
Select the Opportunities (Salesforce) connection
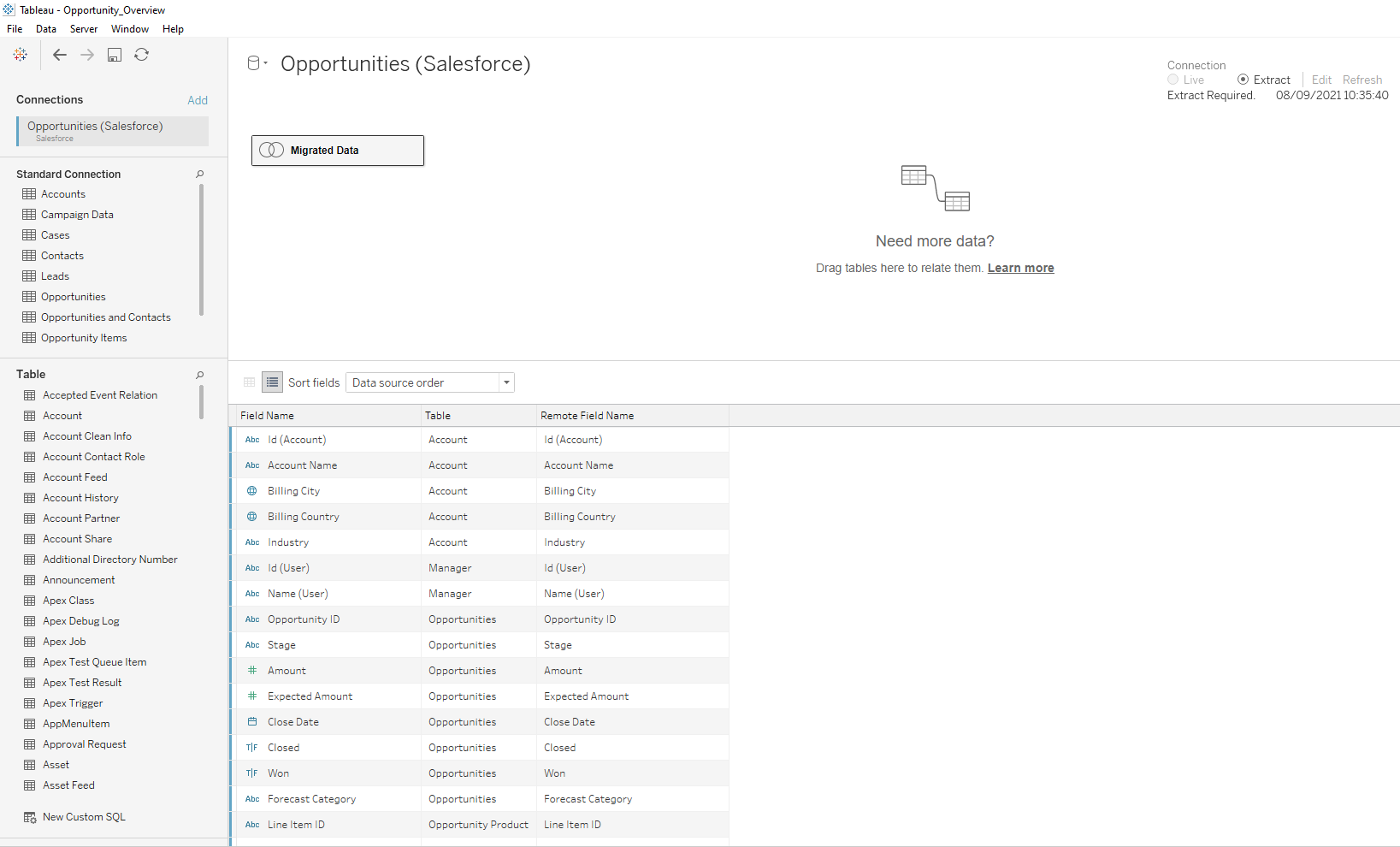click(112, 131)
